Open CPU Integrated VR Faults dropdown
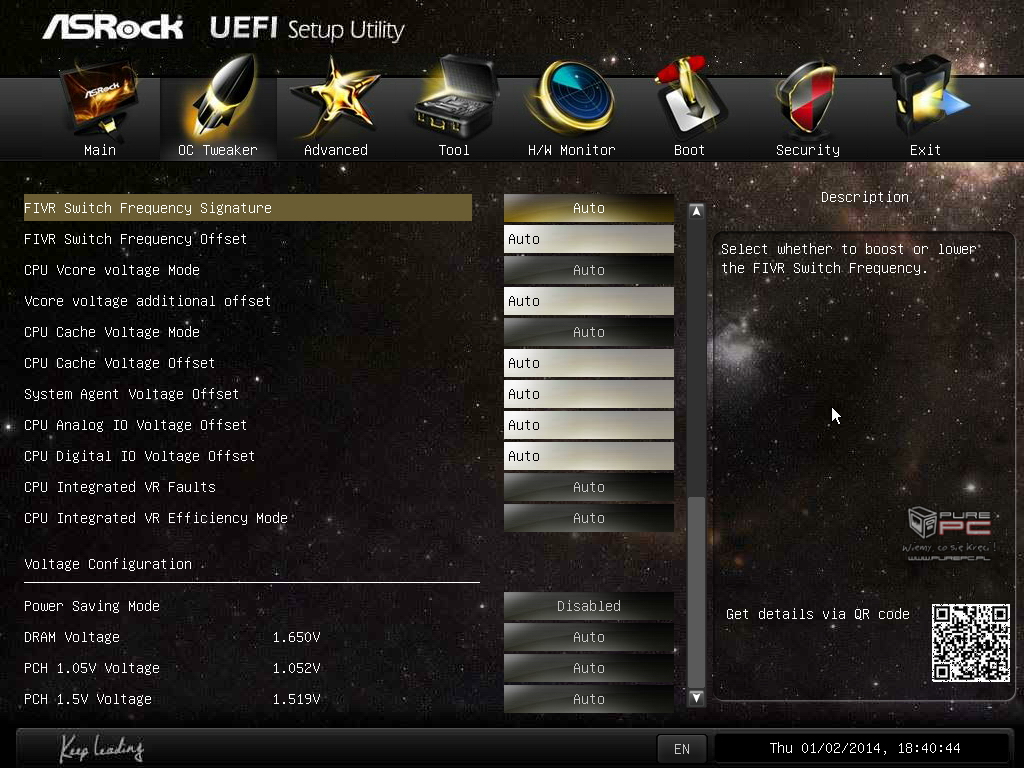 click(x=588, y=487)
